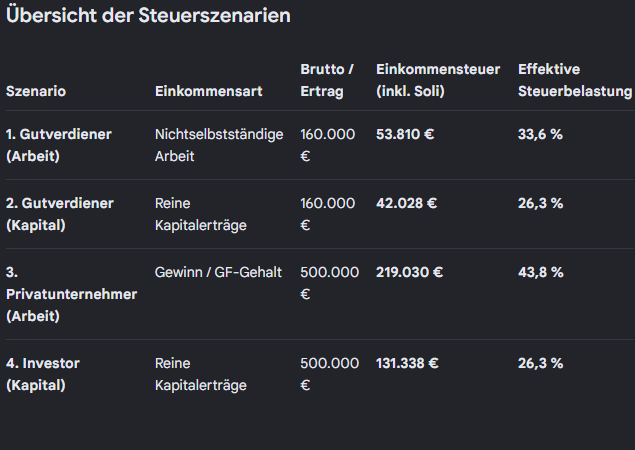This screenshot has width=635, height=450.
Task: Select the 3. Privatunternehmer (Arbeit) cell
Action: tap(71, 294)
